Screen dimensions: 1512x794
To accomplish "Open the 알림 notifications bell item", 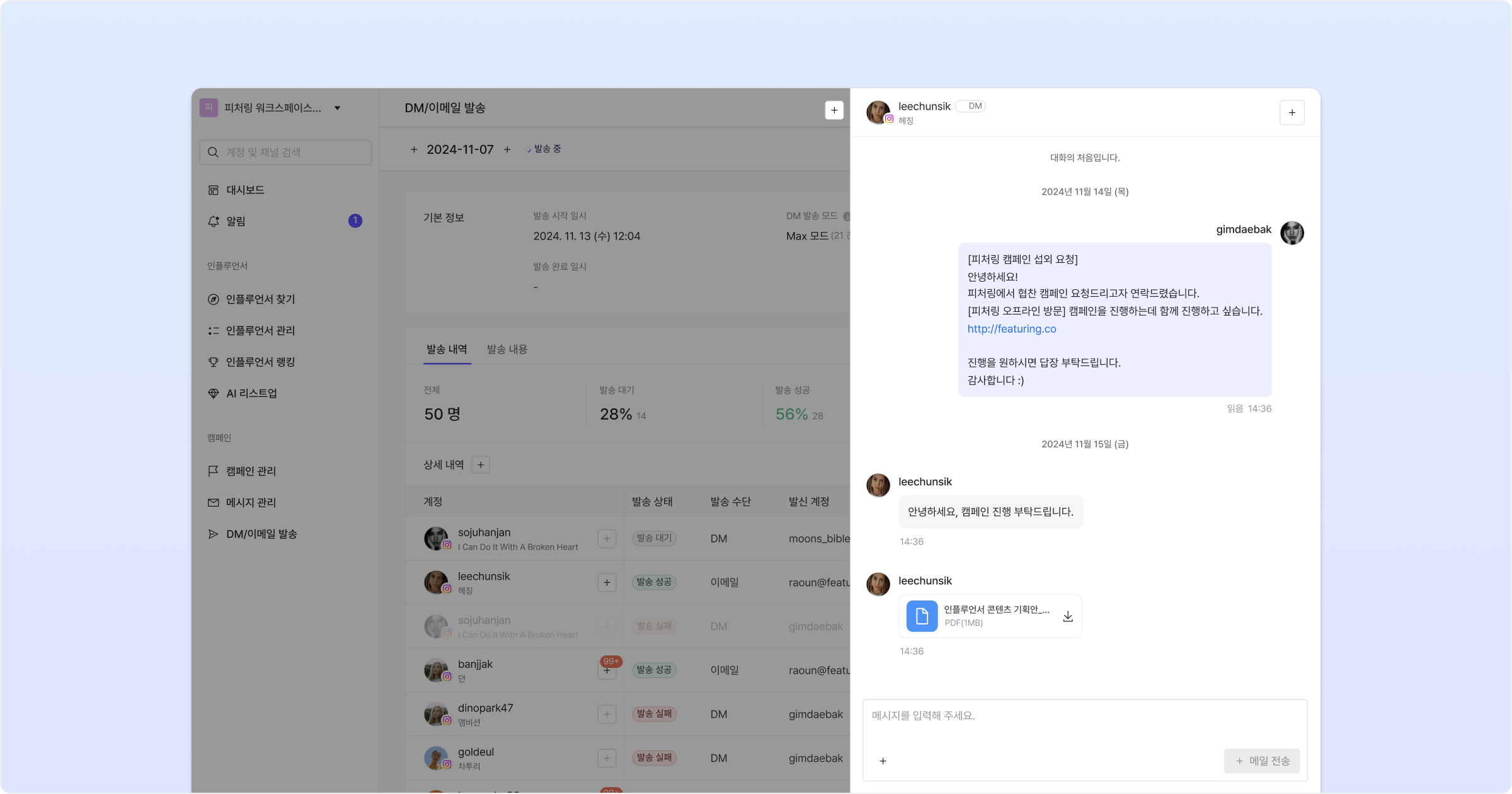I will point(236,221).
